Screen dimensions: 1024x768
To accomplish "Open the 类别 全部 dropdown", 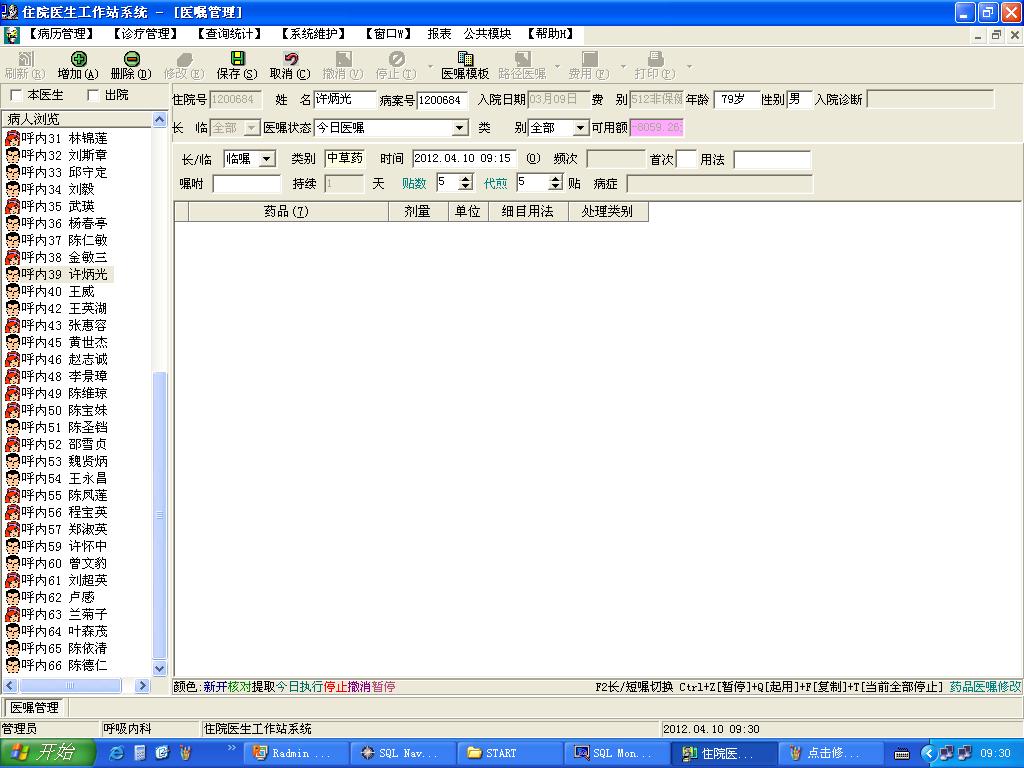I will click(x=581, y=128).
